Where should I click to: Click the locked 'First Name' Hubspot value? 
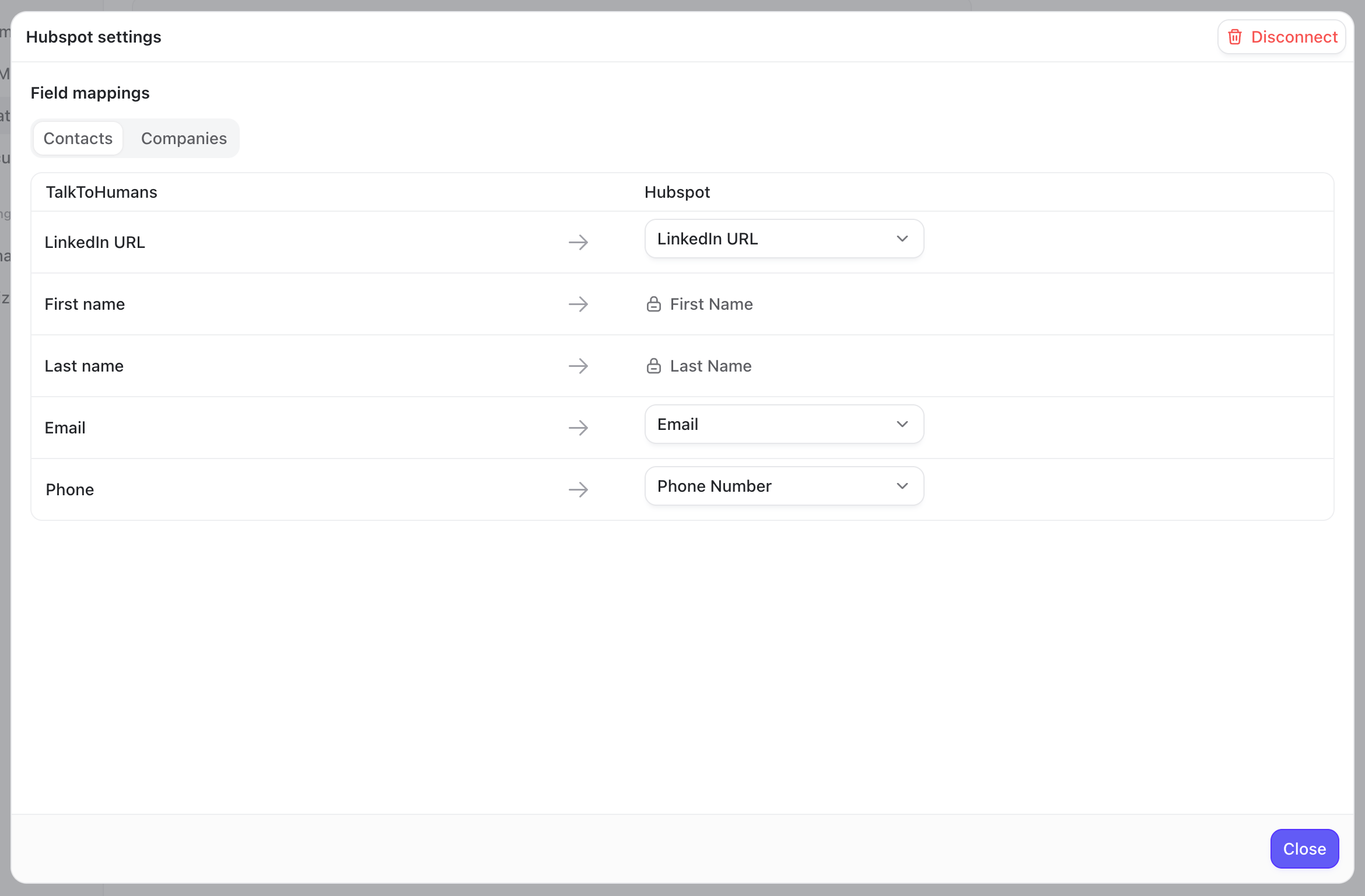(x=711, y=304)
